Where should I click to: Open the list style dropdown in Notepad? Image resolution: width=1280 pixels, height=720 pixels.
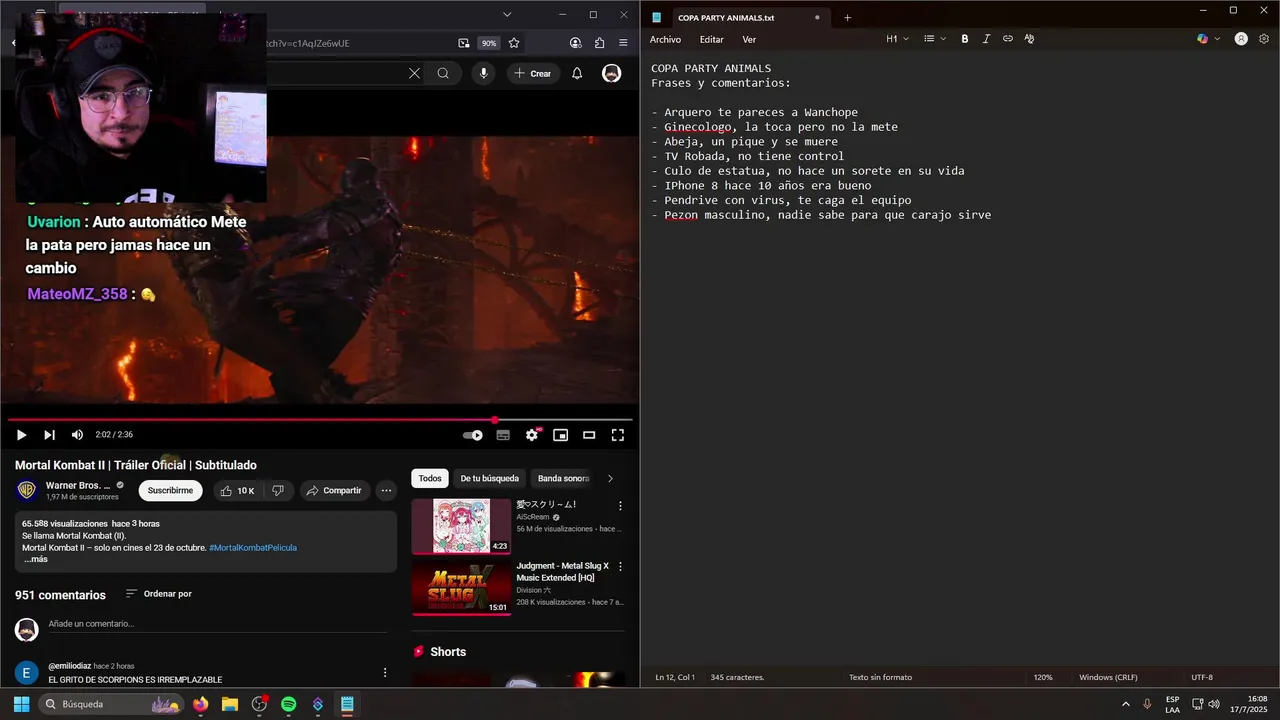[934, 39]
